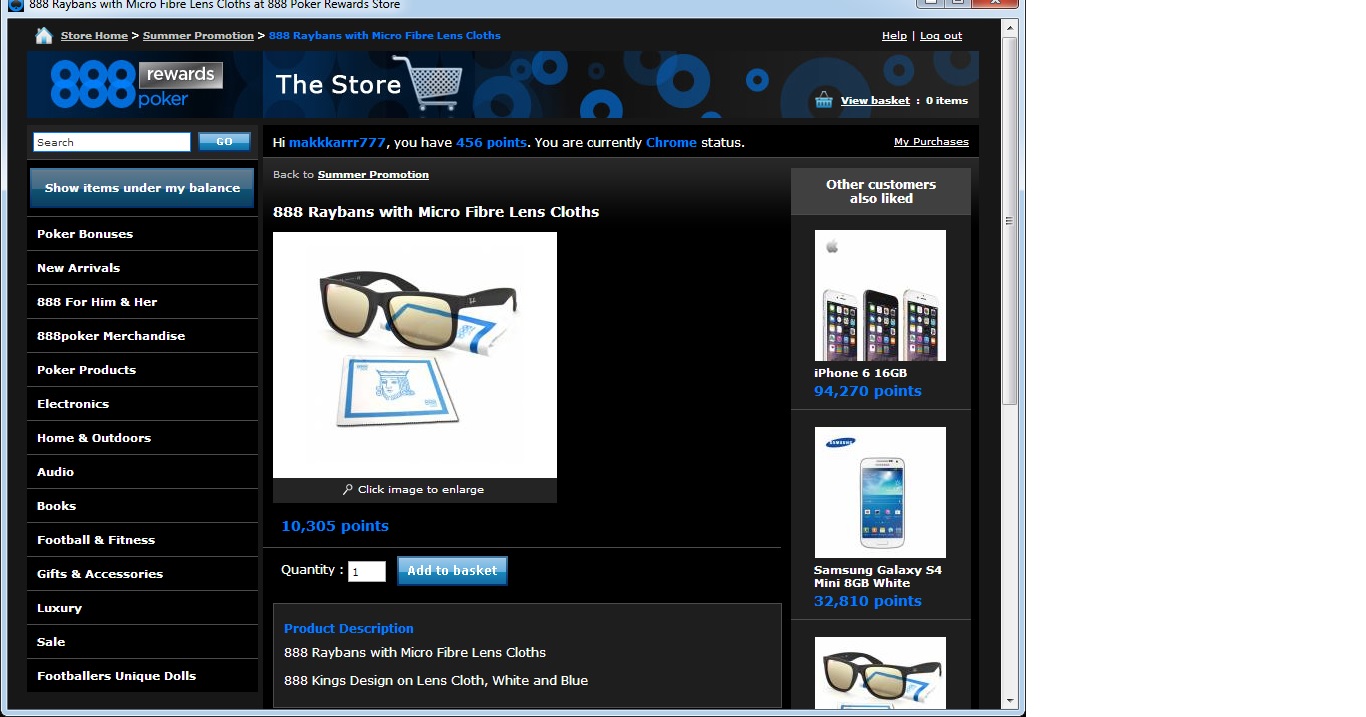
Task: Click magnifier icon under product image
Action: point(347,490)
